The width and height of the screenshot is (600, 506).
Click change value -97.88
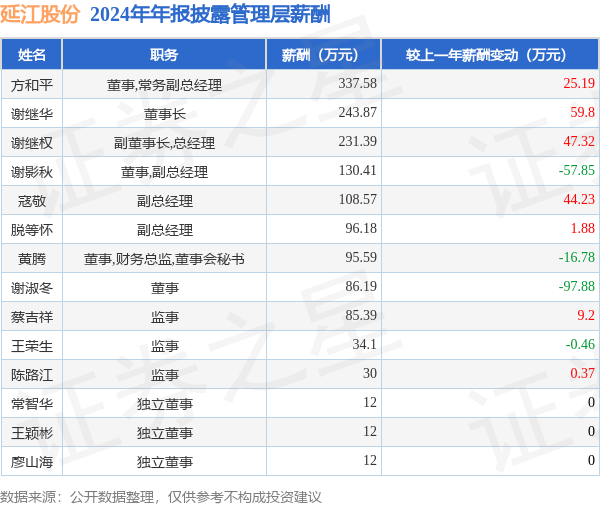[577, 286]
